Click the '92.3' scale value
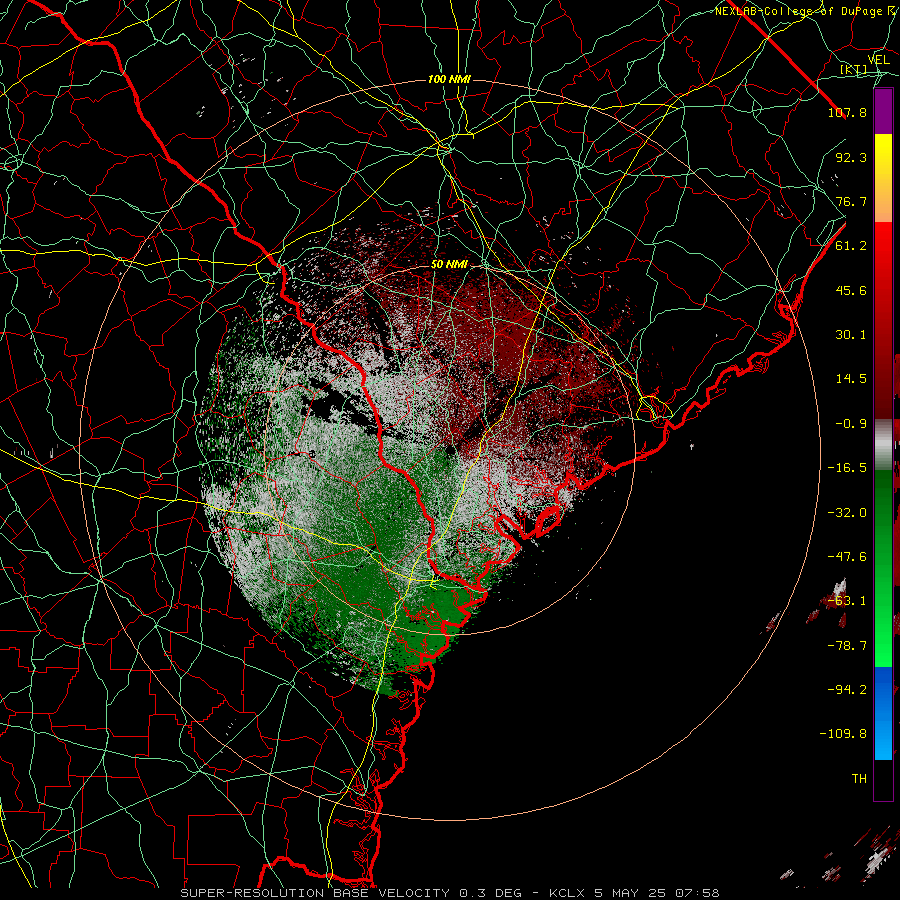900x900 pixels. click(x=851, y=157)
